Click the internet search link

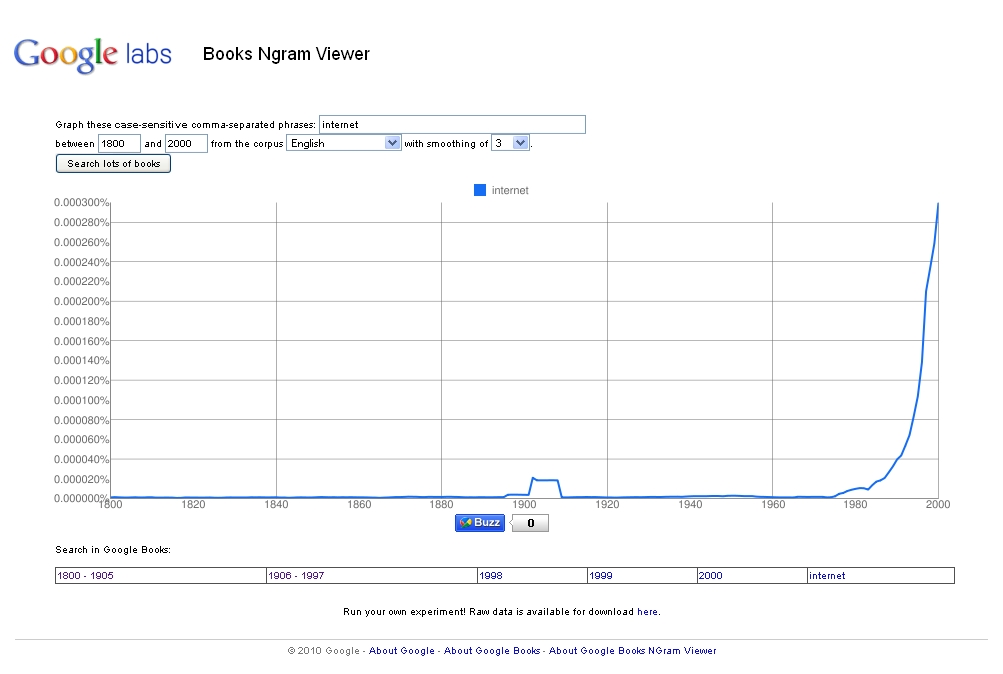827,576
